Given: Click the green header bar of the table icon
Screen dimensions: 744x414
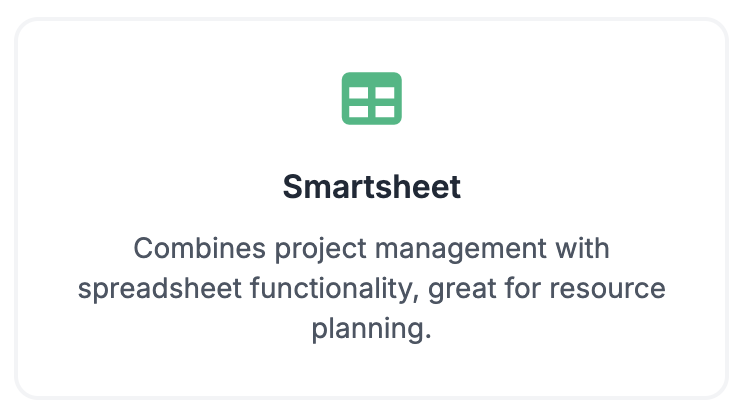Looking at the screenshot, I should coord(372,80).
